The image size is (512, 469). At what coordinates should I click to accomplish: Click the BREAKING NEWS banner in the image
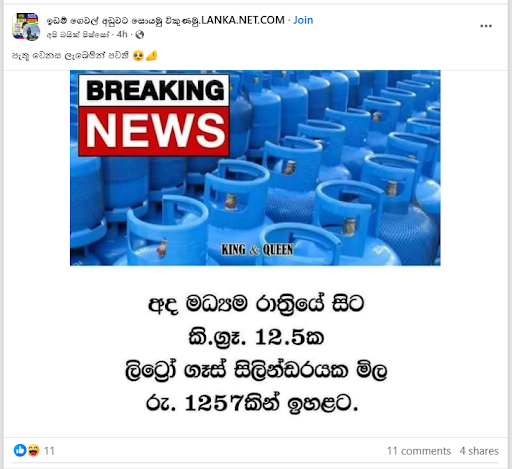pos(154,115)
